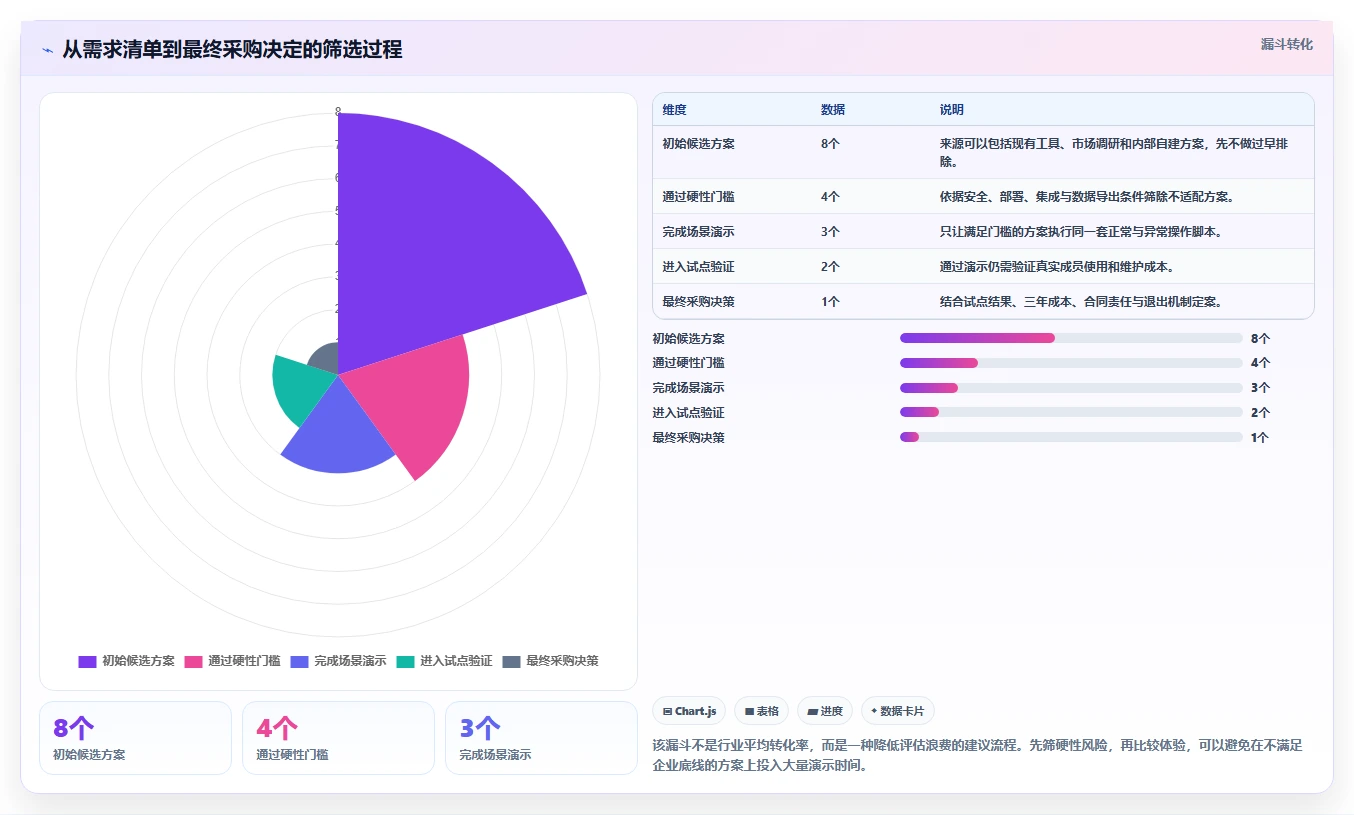Click the small blue icon before the page title
Image resolution: width=1354 pixels, height=815 pixels.
47,50
